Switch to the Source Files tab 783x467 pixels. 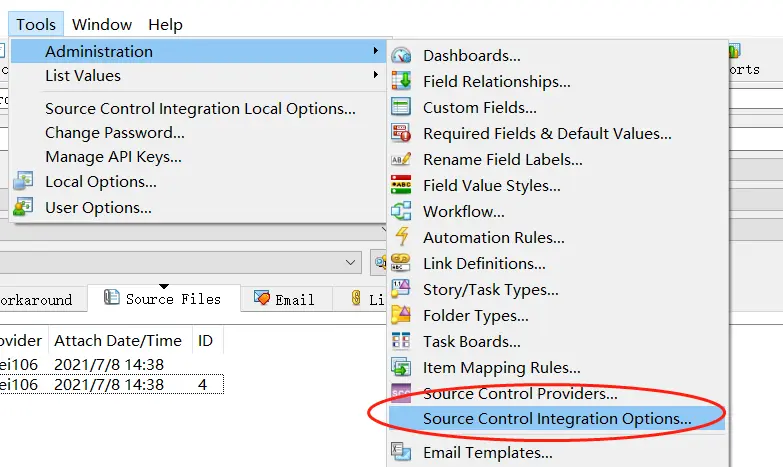pos(163,299)
